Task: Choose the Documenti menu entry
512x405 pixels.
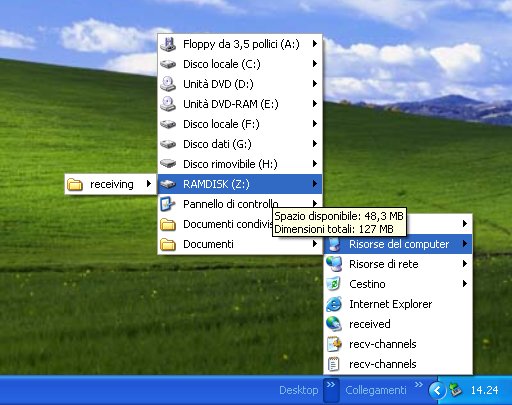Action: point(240,244)
